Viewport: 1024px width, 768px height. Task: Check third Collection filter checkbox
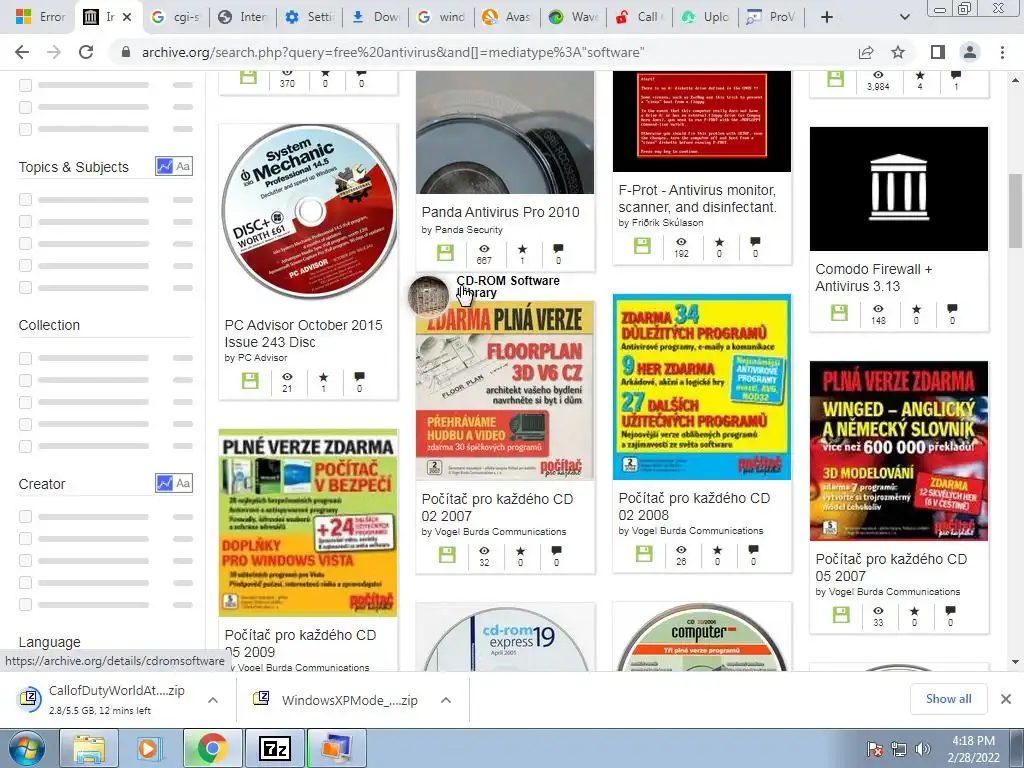tap(25, 402)
